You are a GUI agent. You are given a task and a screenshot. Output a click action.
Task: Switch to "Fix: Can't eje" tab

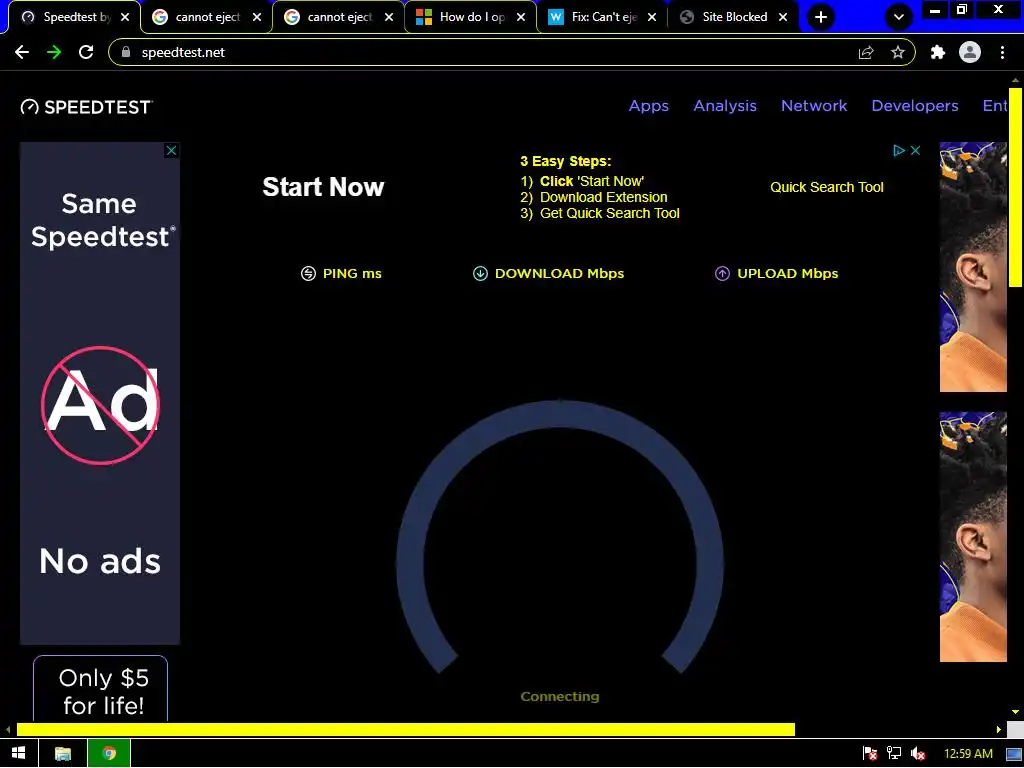pyautogui.click(x=602, y=17)
